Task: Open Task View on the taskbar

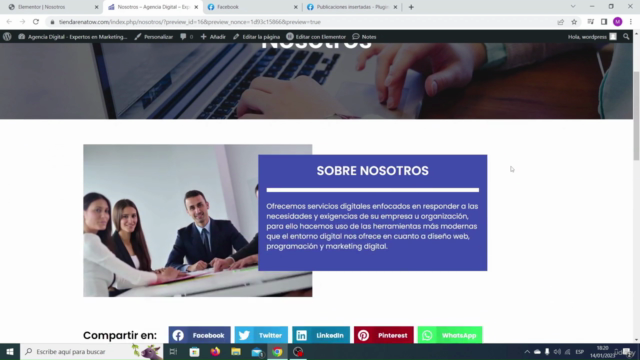Action: [x=173, y=351]
